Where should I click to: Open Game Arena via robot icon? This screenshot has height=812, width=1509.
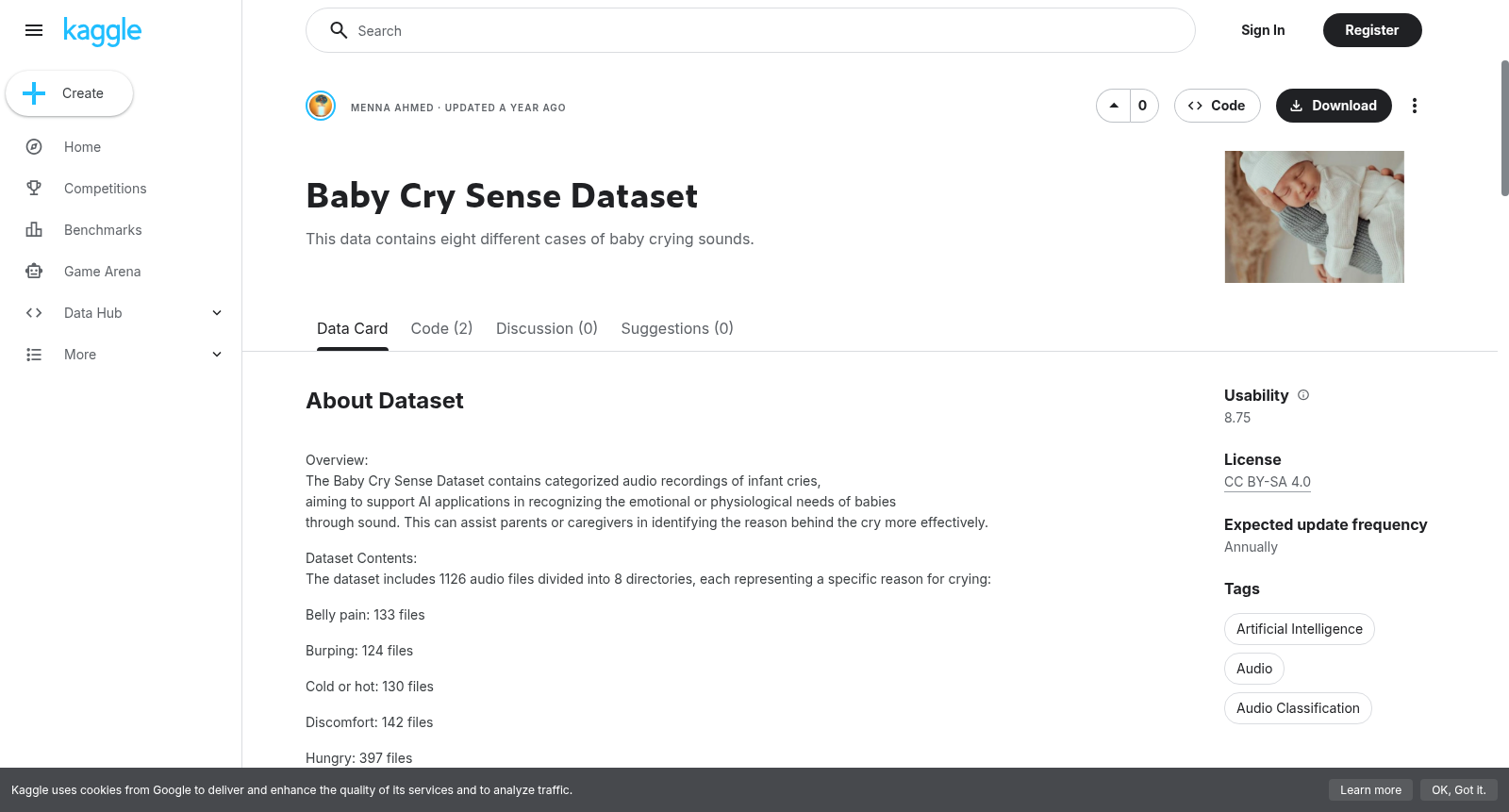(x=34, y=272)
